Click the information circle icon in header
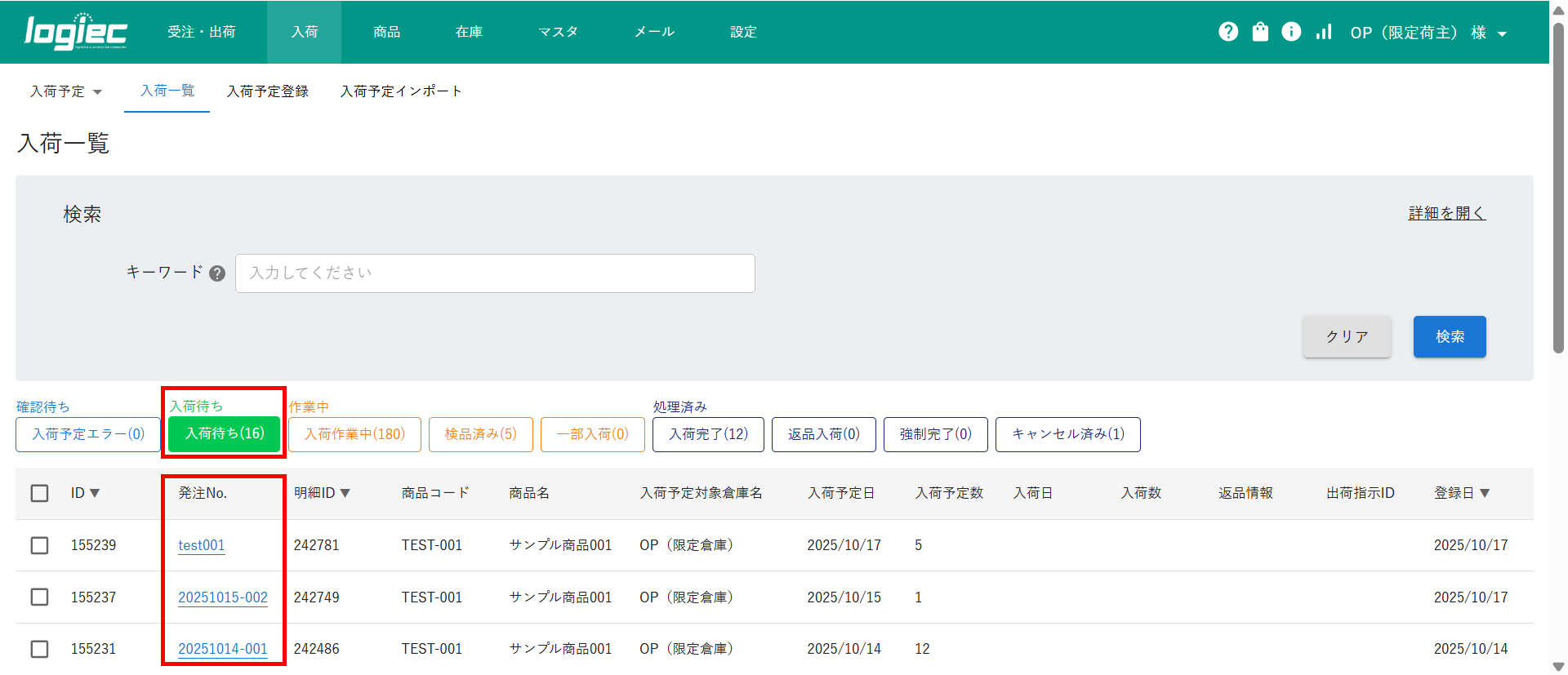The image size is (1568, 675). click(1291, 32)
